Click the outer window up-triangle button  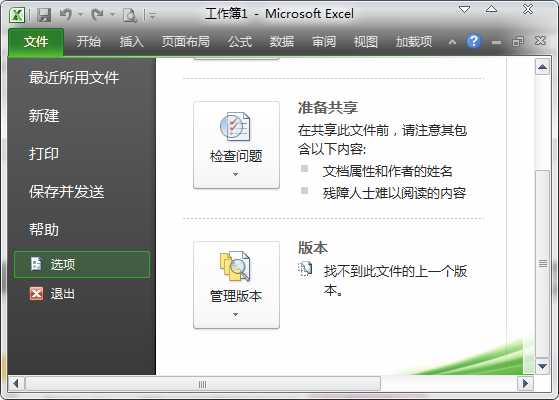(x=491, y=9)
